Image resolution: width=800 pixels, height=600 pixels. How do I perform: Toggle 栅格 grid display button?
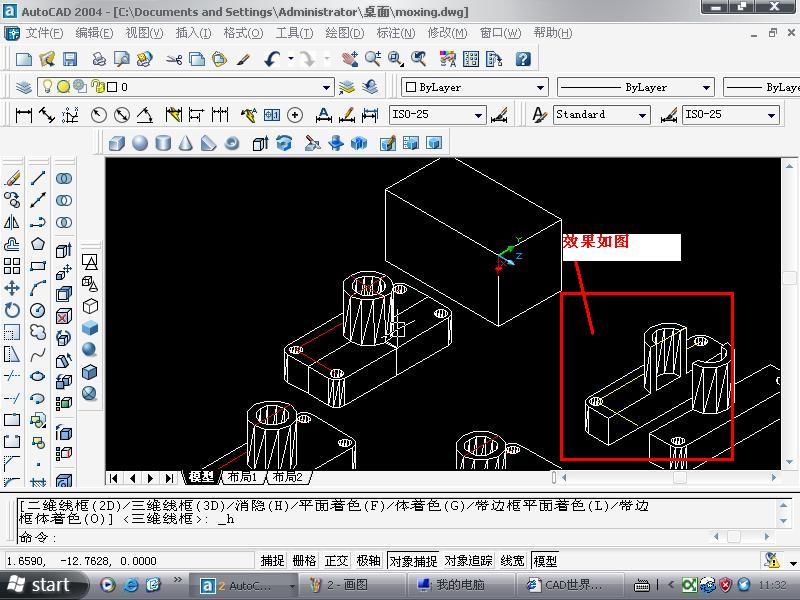pyautogui.click(x=304, y=561)
